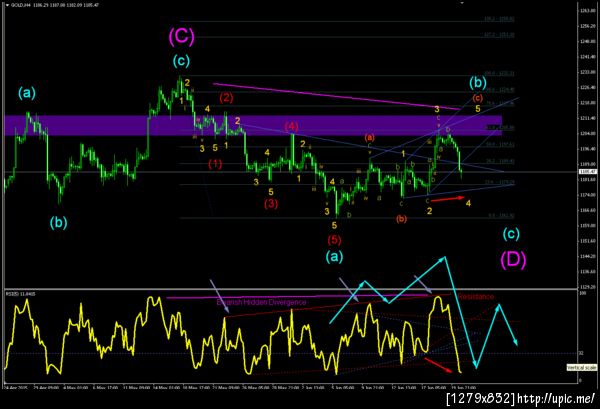This screenshot has height=409, width=600.
Task: Click the 1204.00 price scale value
Action: pyautogui.click(x=588, y=134)
